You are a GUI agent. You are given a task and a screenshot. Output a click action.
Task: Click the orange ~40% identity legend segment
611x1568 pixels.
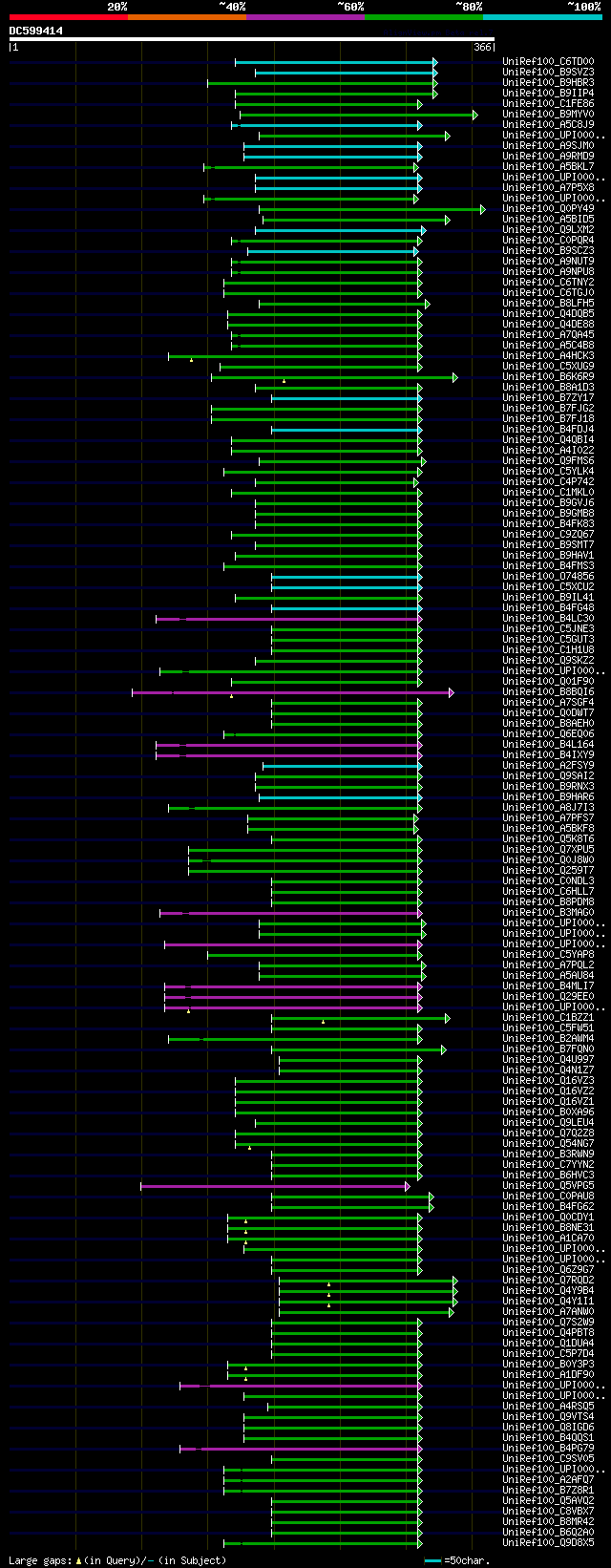tap(186, 17)
